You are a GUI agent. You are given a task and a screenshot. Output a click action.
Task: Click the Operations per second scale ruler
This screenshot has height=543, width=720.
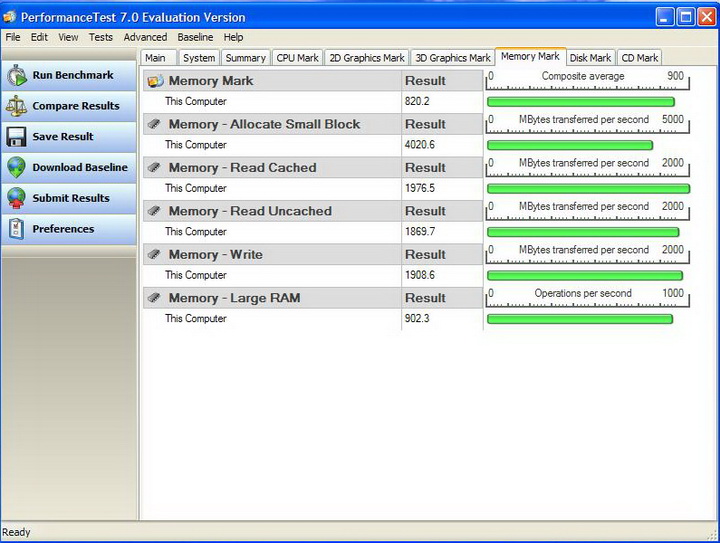(588, 297)
